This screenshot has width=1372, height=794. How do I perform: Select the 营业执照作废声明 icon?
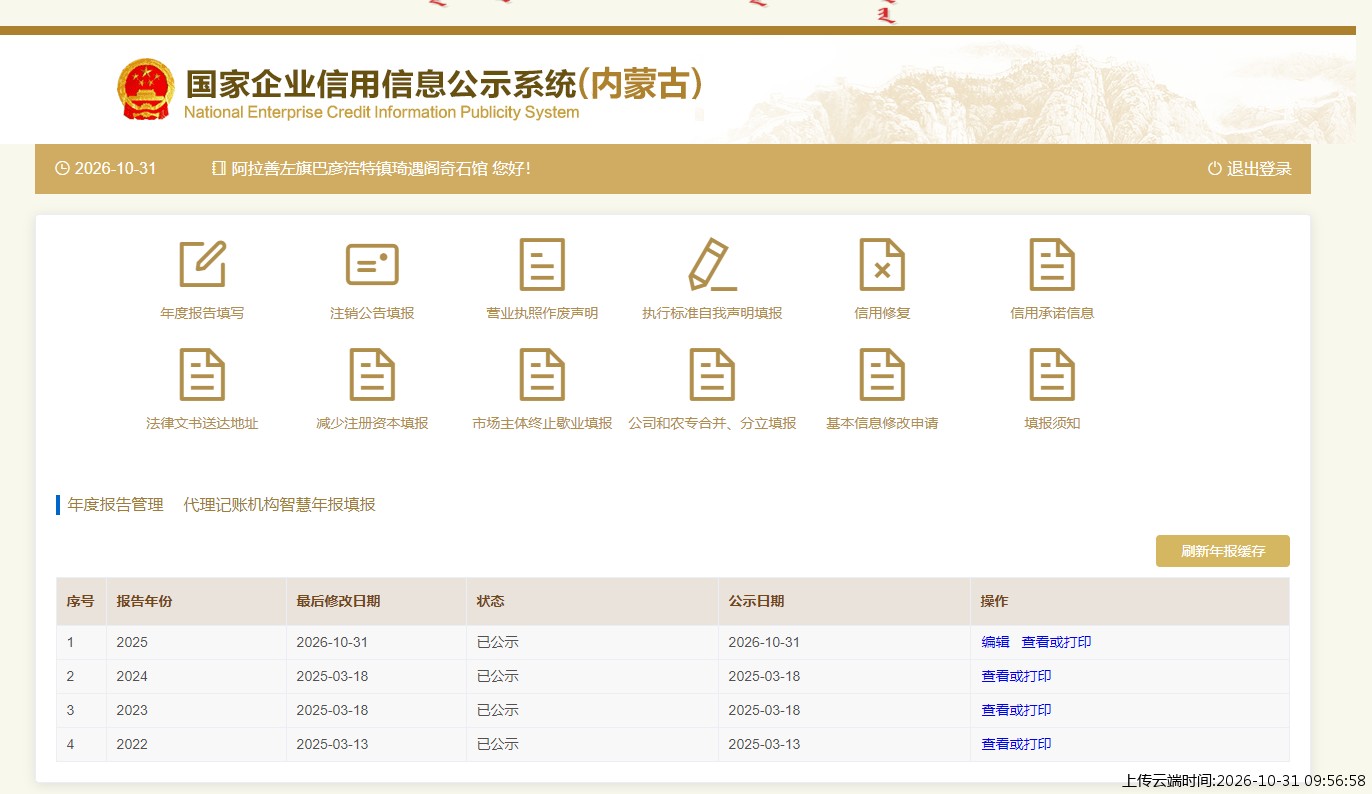tap(542, 264)
